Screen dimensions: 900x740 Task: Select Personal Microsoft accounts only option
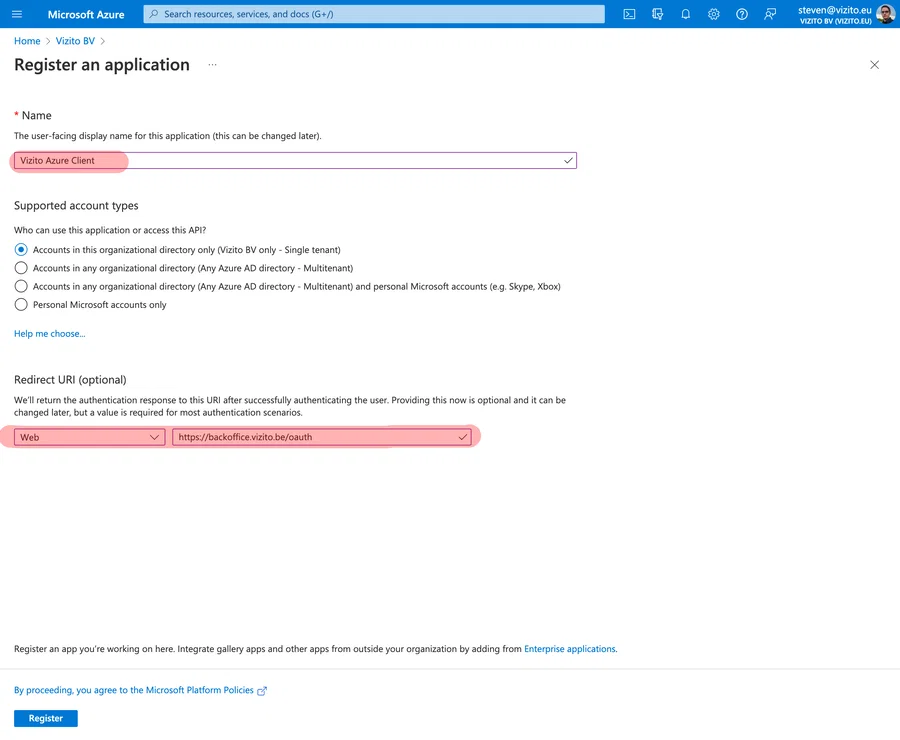(21, 305)
